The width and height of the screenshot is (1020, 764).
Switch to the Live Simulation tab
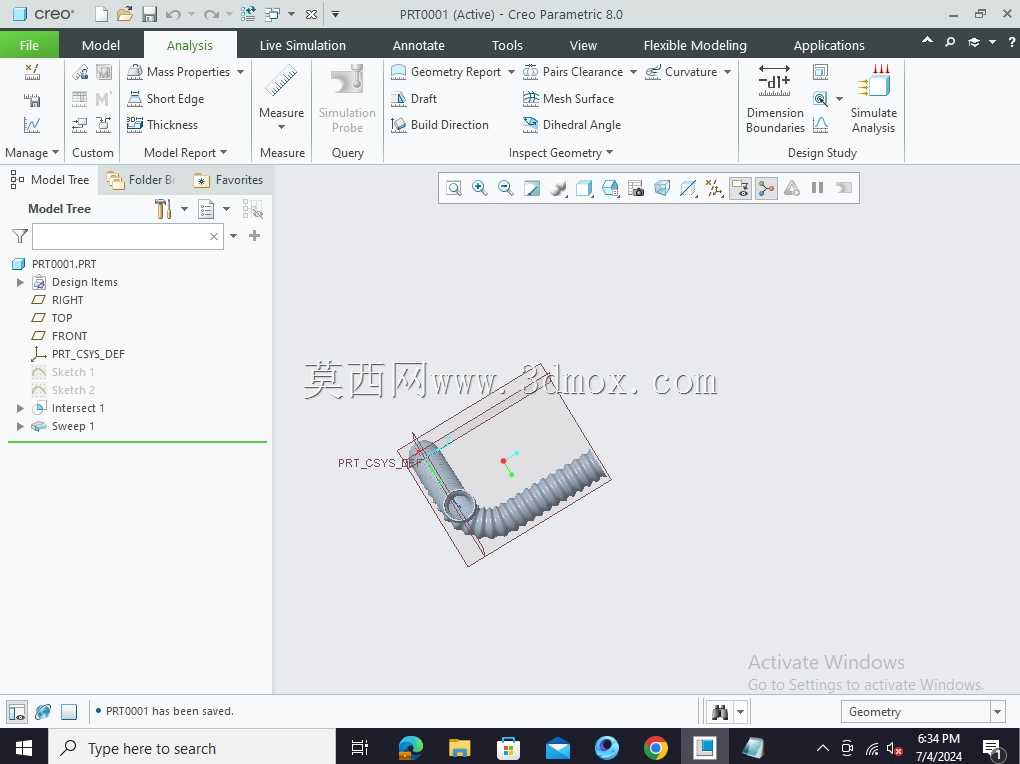(x=302, y=45)
